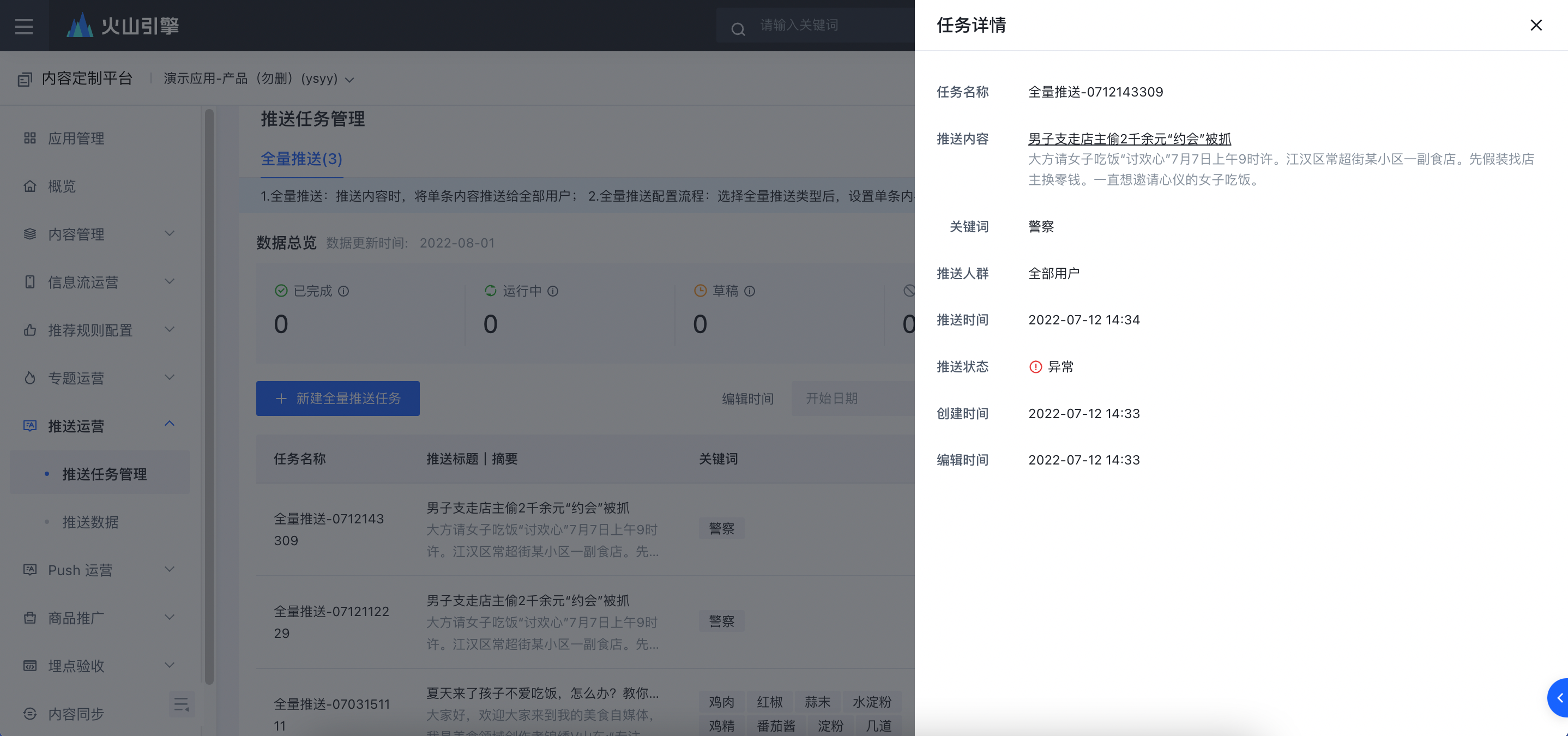Expand the Push 运营 menu chevron
1568x736 pixels.
[170, 569]
